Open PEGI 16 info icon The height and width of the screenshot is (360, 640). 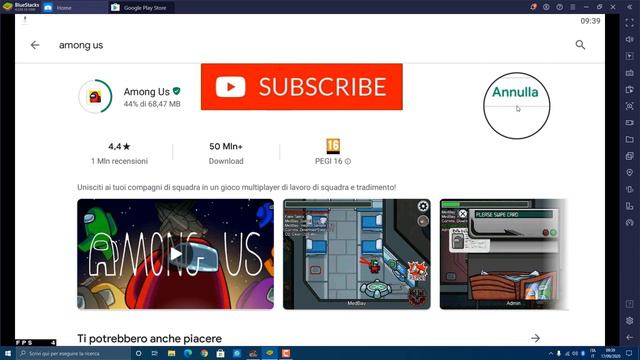point(348,162)
